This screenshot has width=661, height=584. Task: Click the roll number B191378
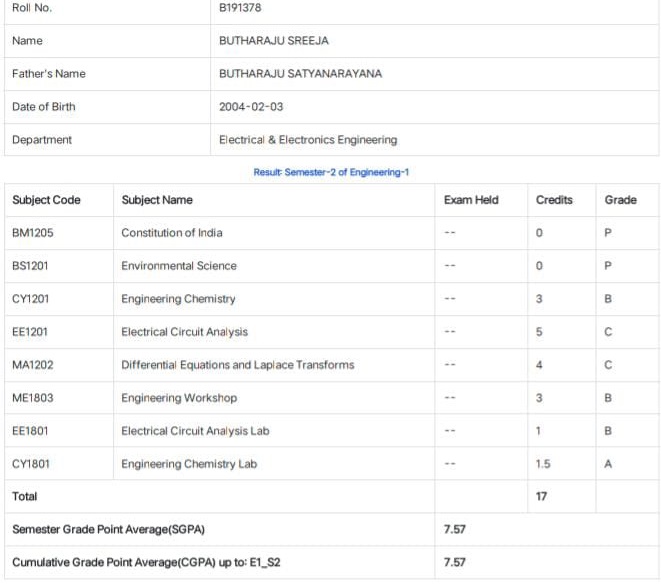[x=240, y=8]
